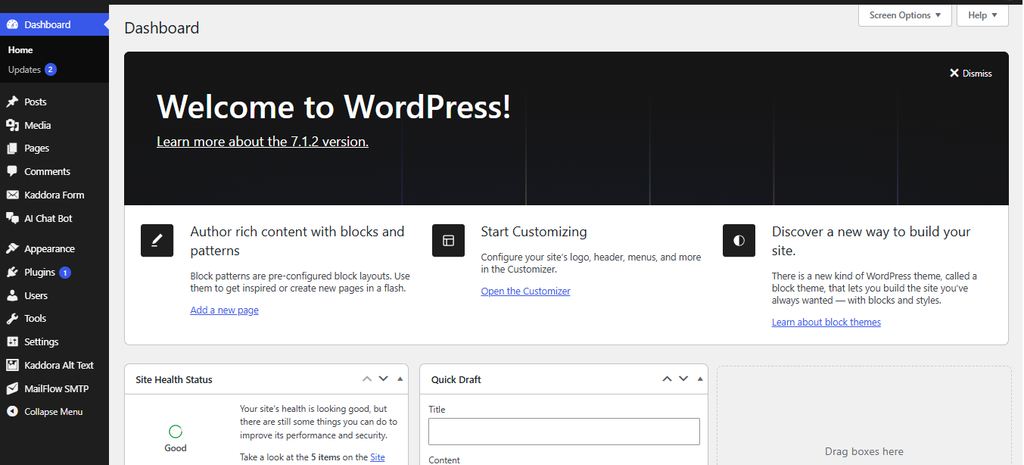Move Site Health Status box up
This screenshot has height=465, width=1024.
[367, 379]
